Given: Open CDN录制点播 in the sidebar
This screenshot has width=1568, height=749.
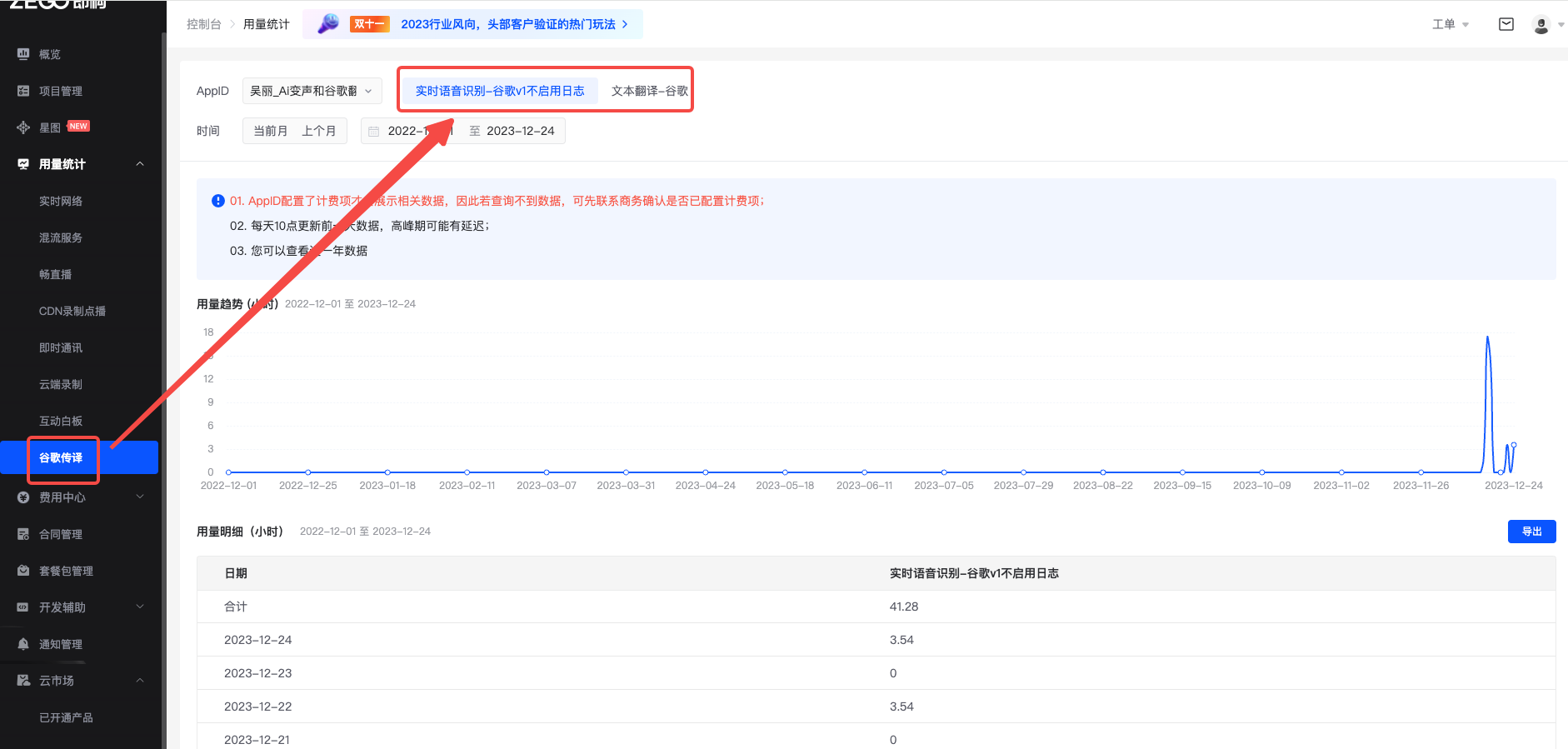Looking at the screenshot, I should (72, 311).
